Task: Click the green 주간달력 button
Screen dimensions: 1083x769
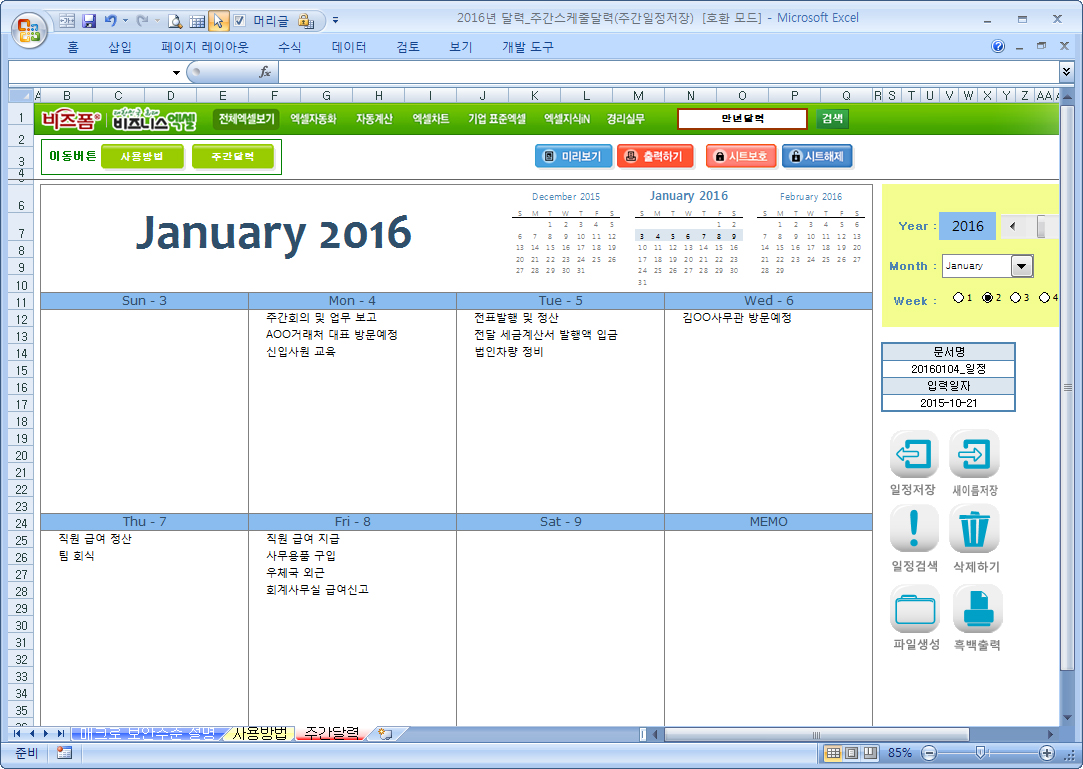Action: [x=233, y=157]
